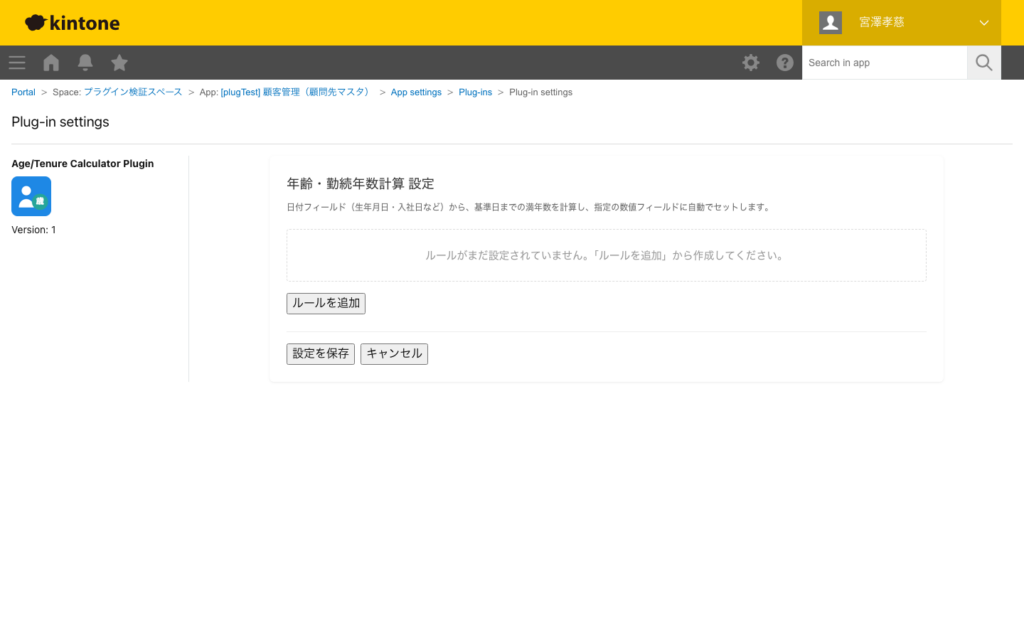Click the Age/Tenure Calculator Plugin icon

31,197
